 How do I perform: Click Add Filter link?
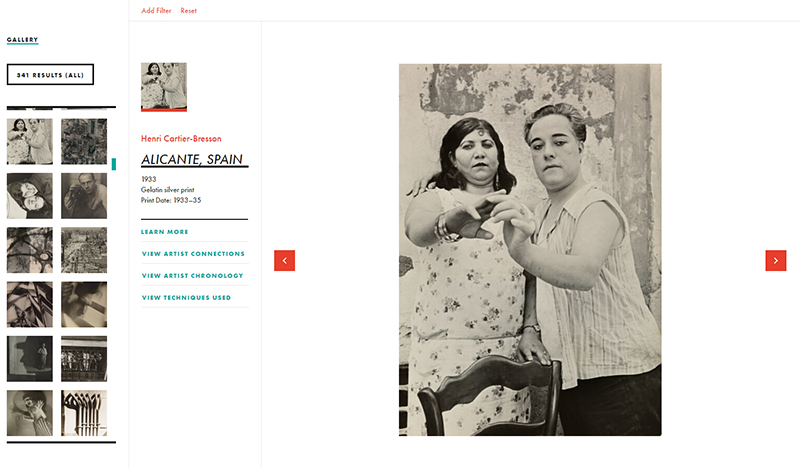(x=156, y=10)
